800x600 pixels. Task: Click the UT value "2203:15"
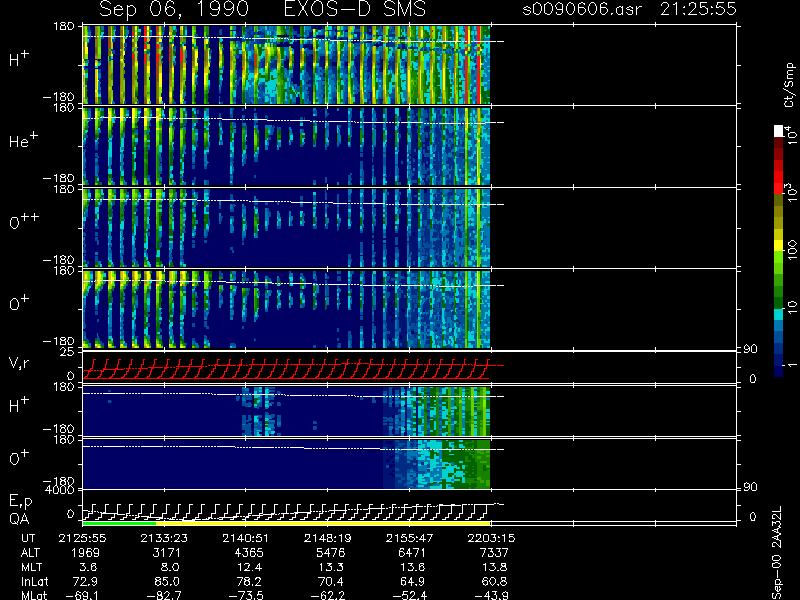pyautogui.click(x=491, y=538)
